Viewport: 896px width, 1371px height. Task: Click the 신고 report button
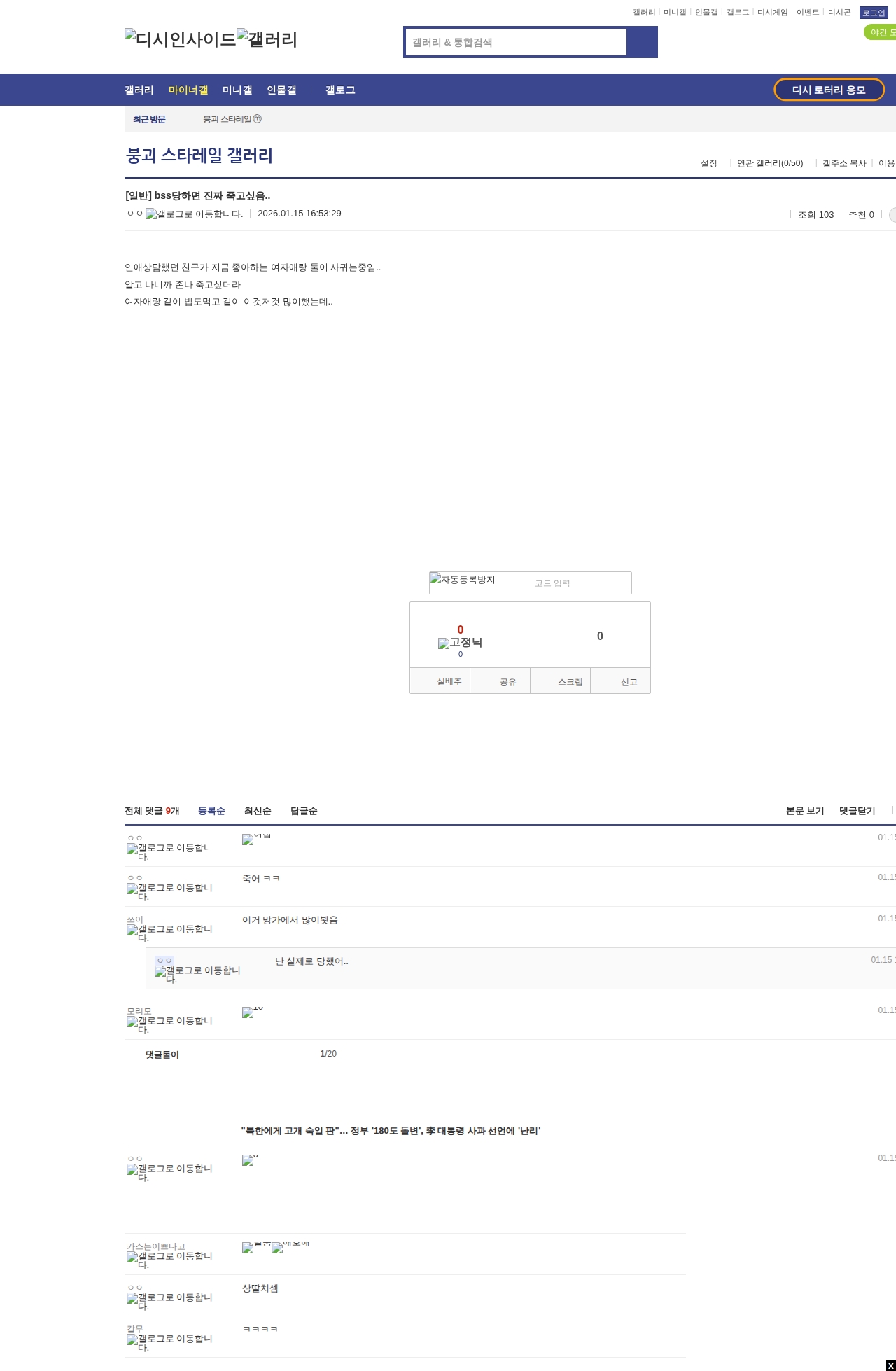coord(621,681)
